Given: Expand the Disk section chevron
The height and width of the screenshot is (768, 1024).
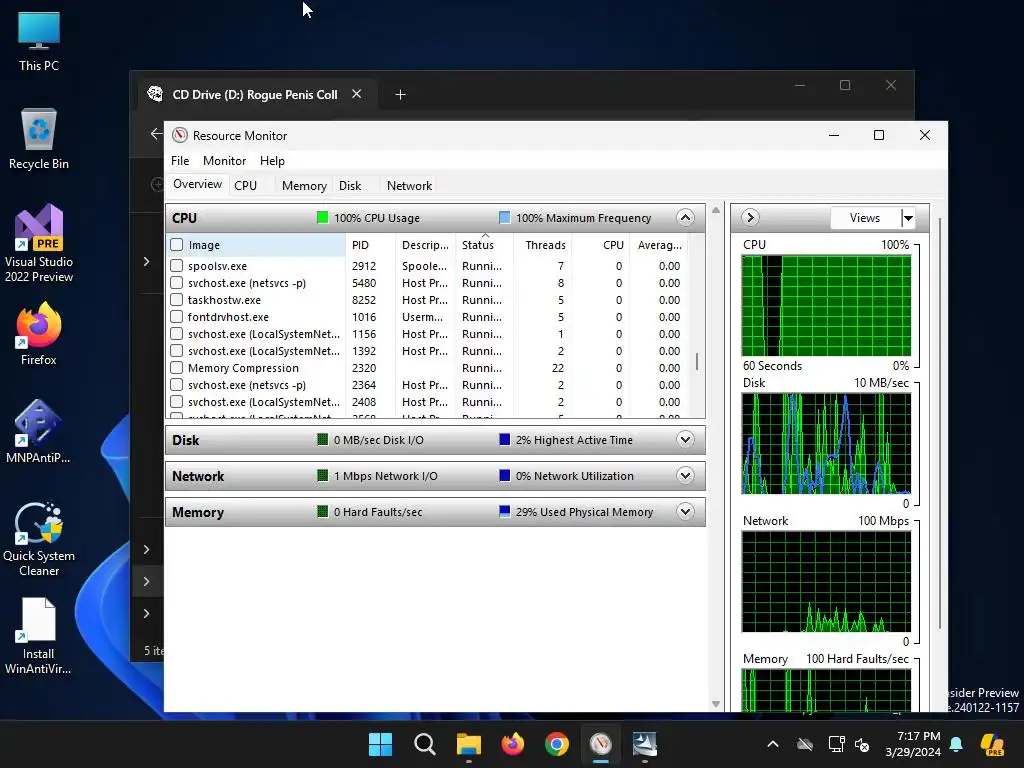Looking at the screenshot, I should 685,440.
